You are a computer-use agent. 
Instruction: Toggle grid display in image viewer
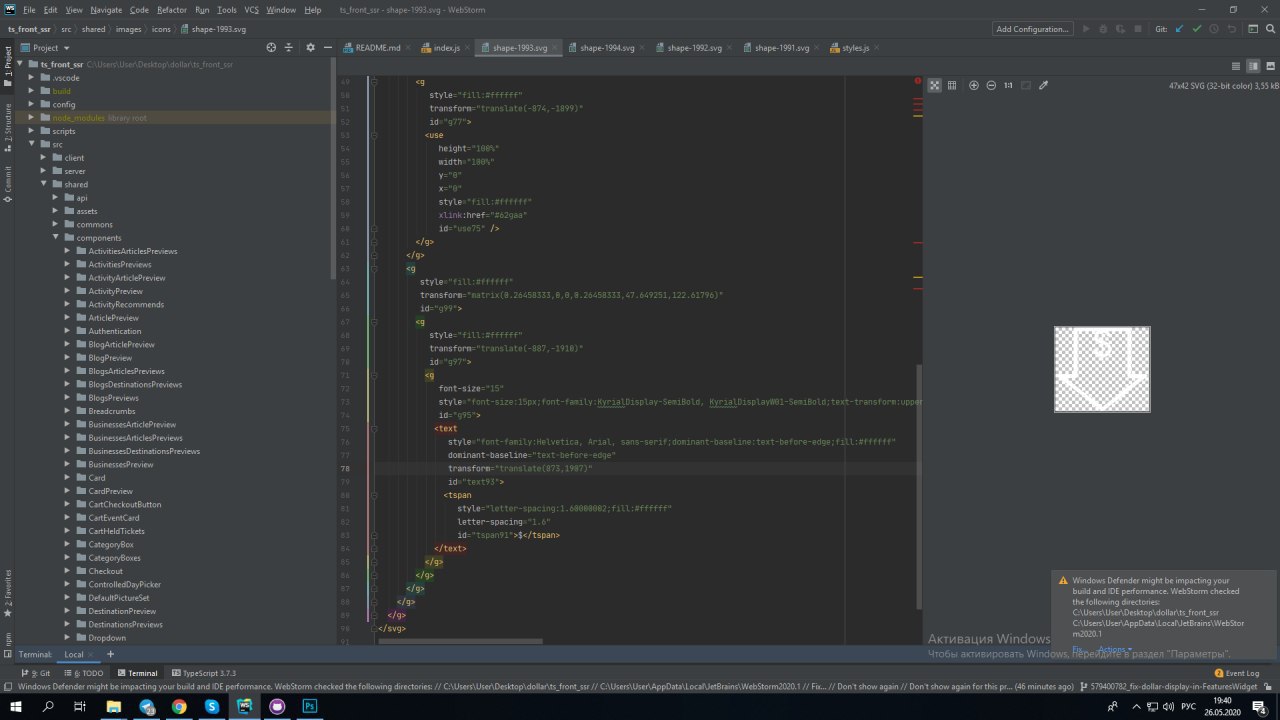[x=952, y=86]
